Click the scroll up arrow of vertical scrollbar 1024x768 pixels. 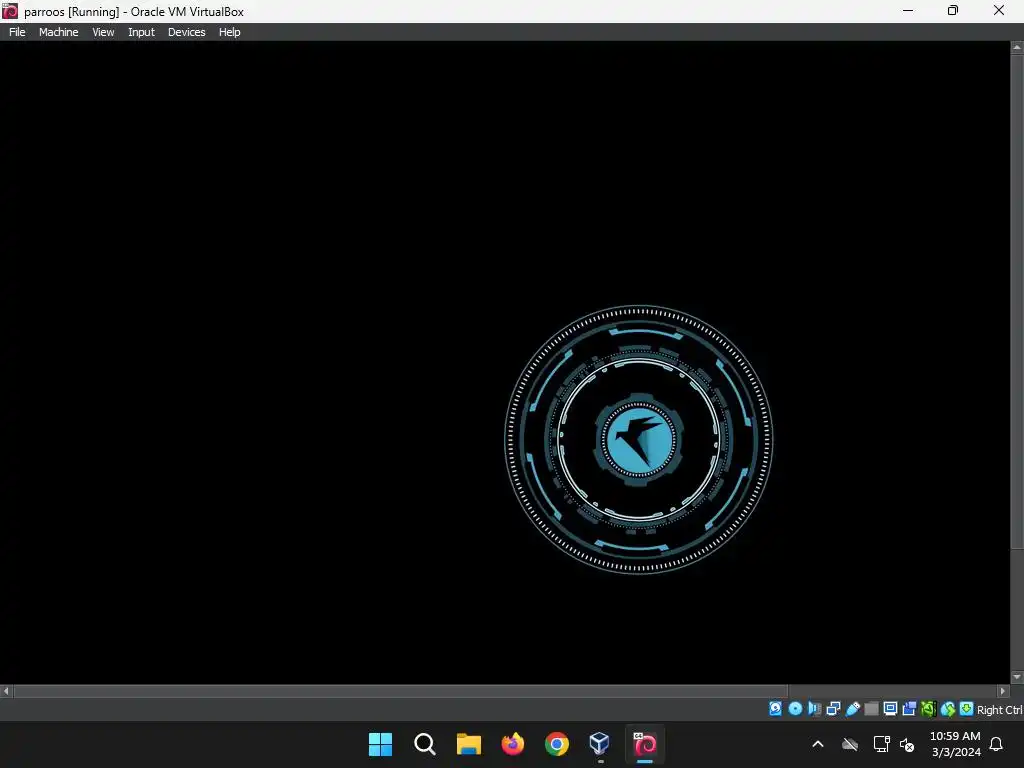pos(1017,47)
